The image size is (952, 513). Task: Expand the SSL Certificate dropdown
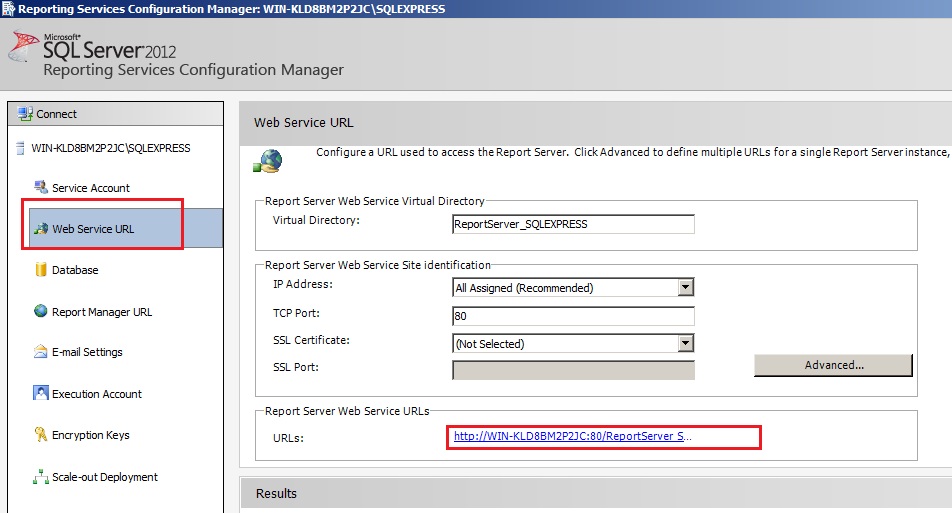click(x=685, y=344)
